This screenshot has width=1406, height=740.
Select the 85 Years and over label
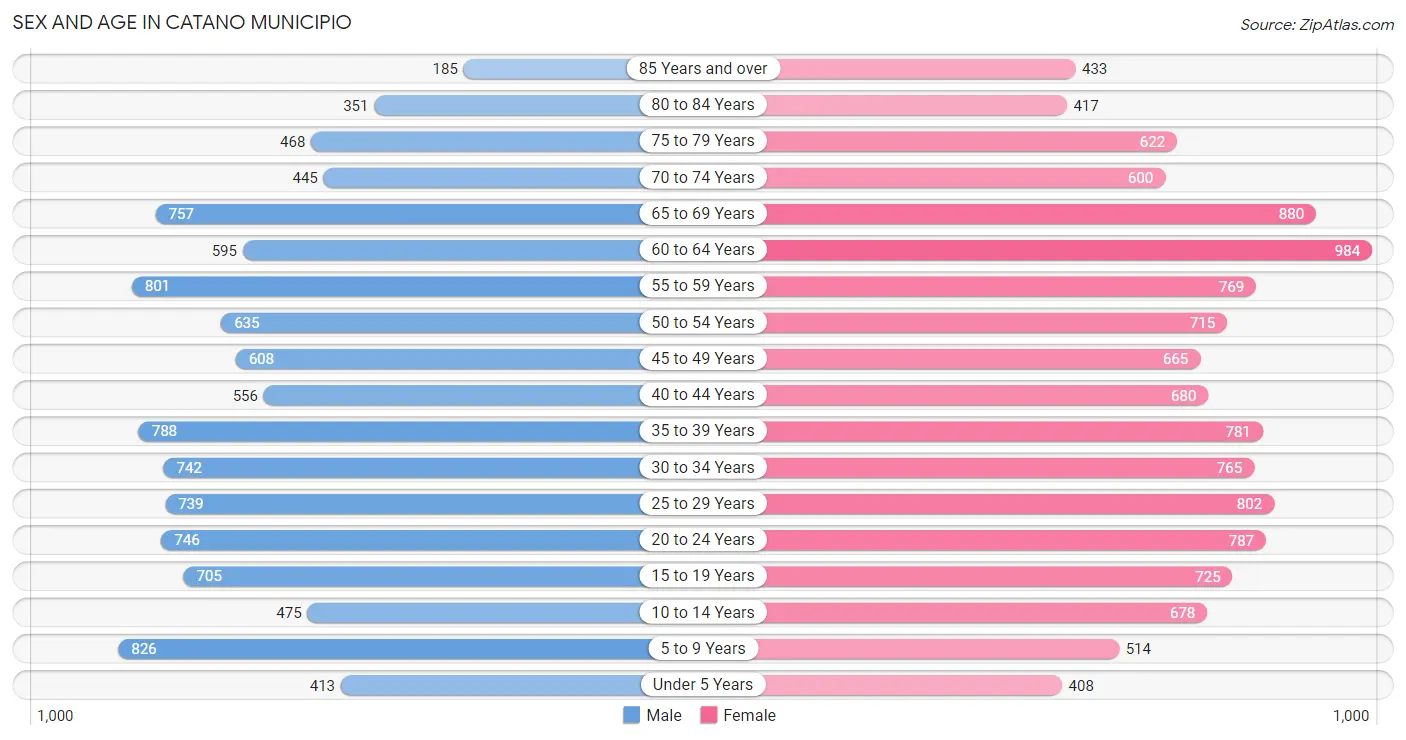pyautogui.click(x=703, y=68)
